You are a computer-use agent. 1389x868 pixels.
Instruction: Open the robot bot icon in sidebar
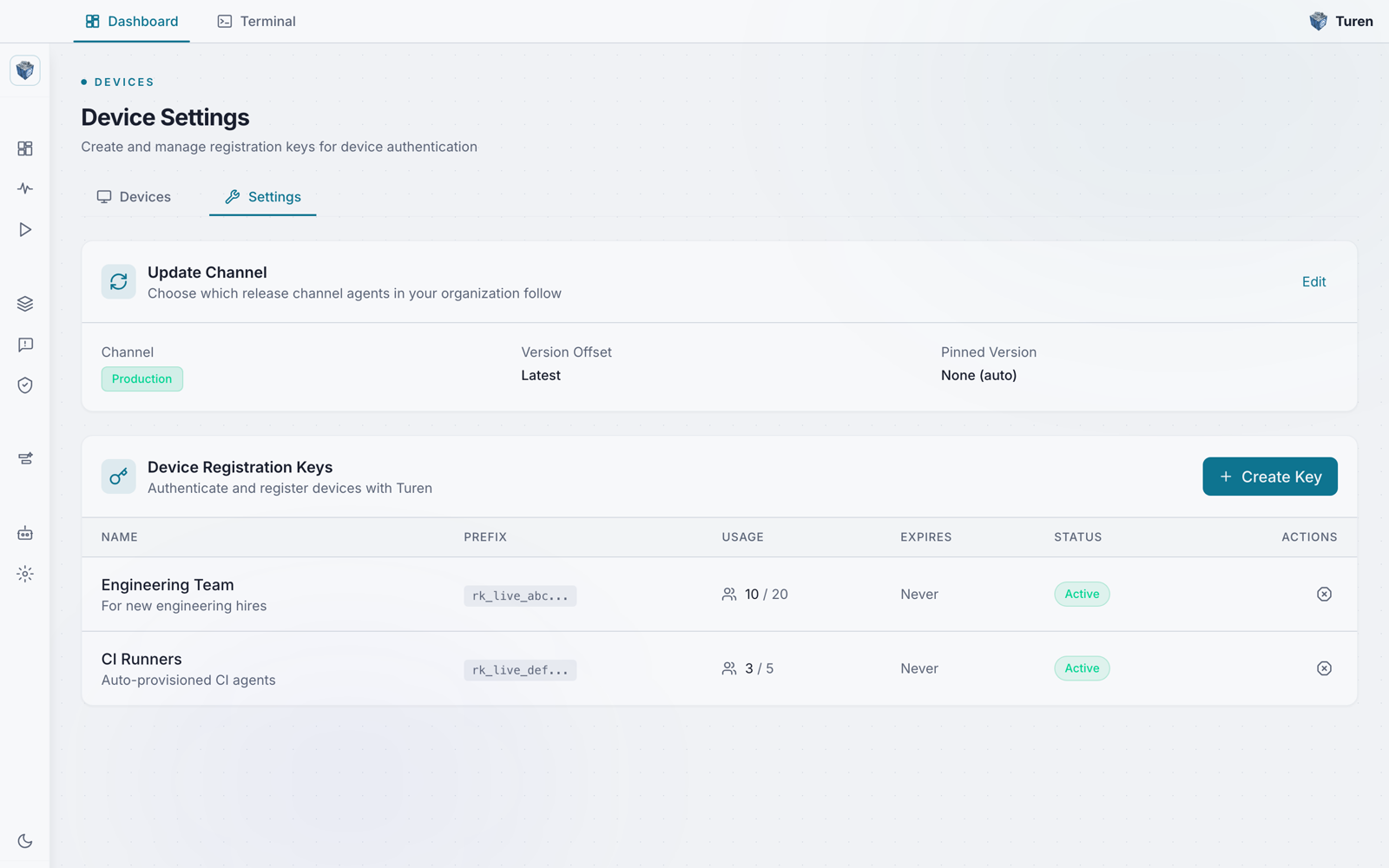[x=25, y=533]
